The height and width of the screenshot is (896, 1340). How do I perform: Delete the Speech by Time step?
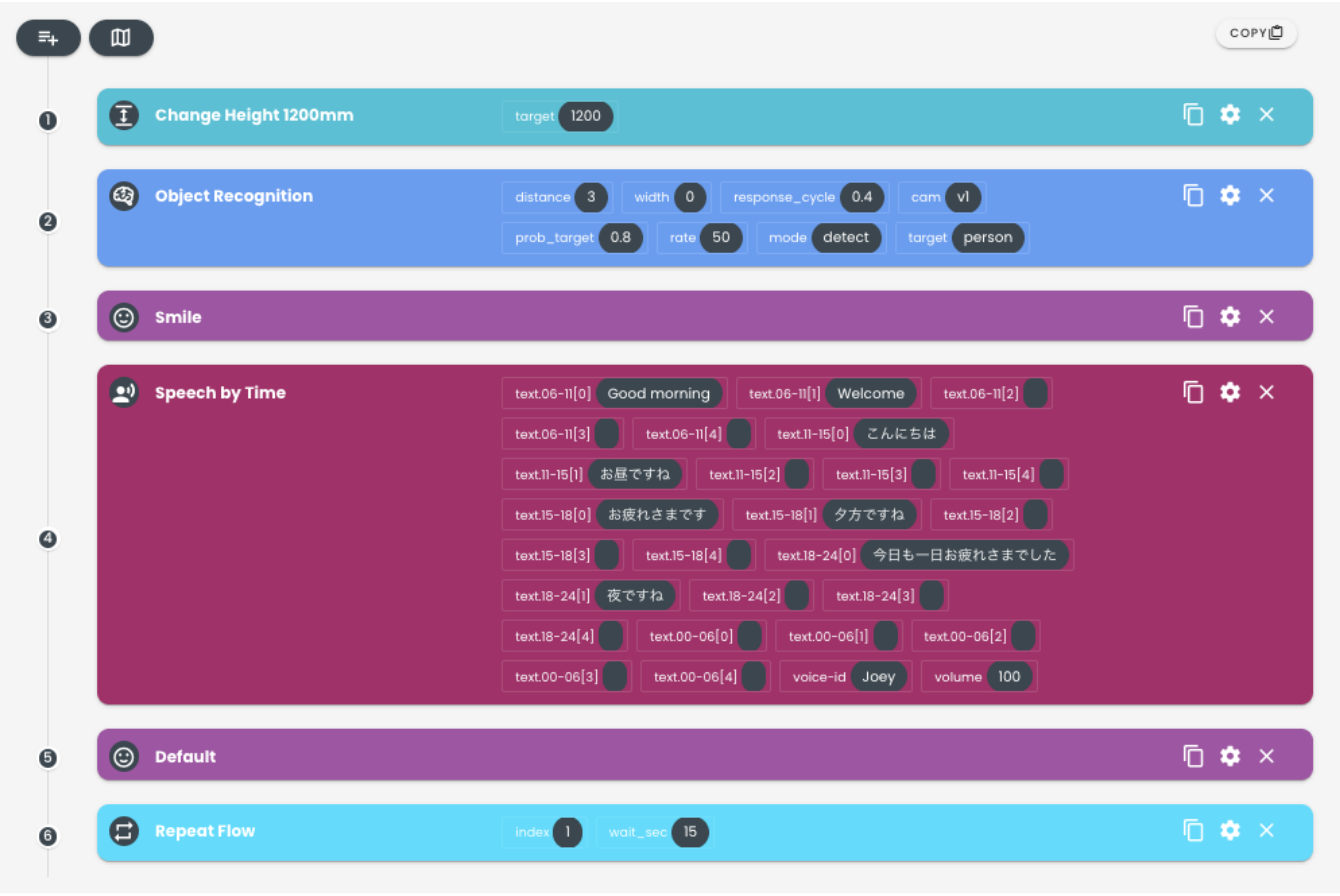pos(1266,392)
